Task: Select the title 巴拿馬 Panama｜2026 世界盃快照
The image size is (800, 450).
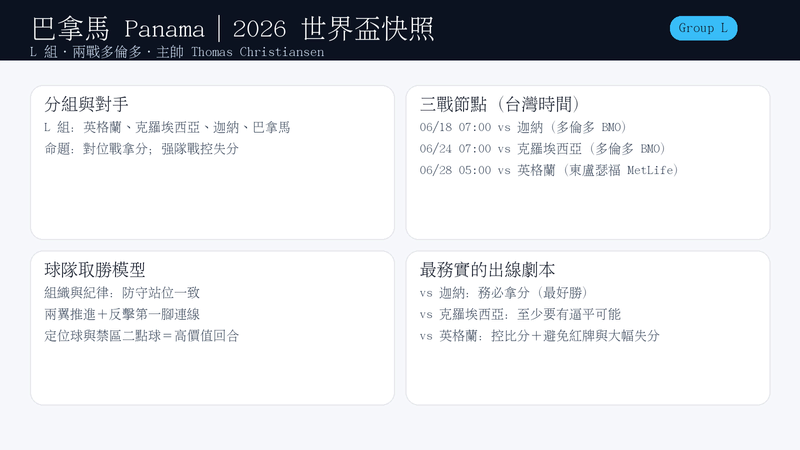Action: (233, 29)
